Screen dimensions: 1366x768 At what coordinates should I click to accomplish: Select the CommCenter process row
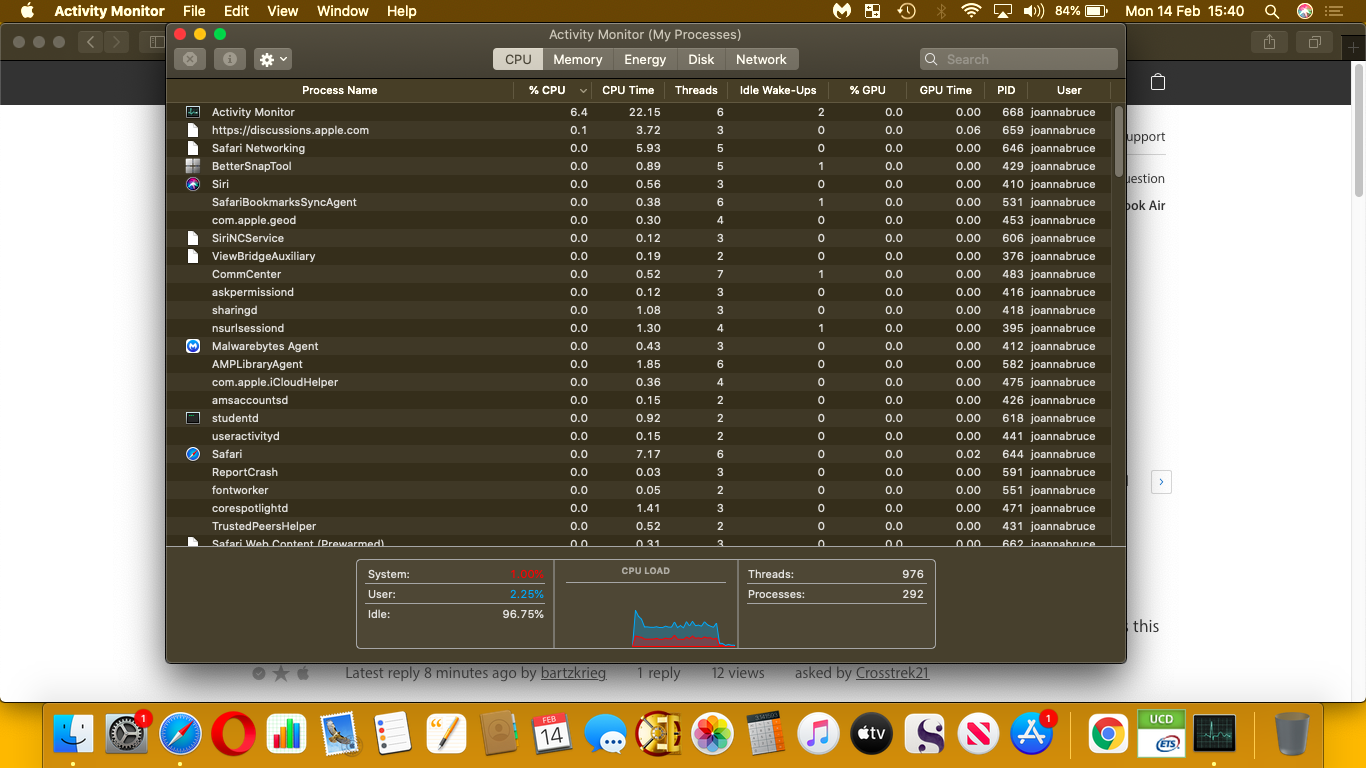638,274
